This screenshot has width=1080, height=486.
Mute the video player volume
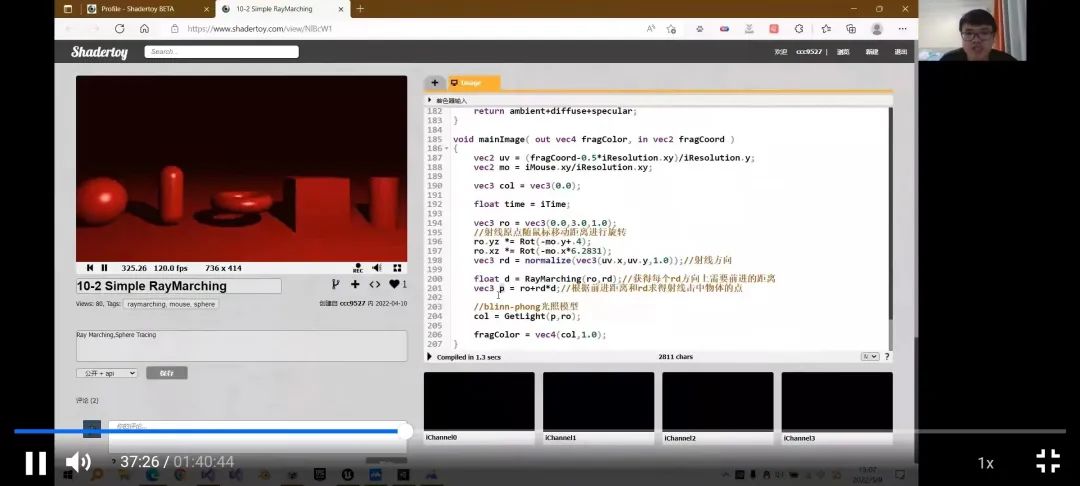click(x=77, y=462)
